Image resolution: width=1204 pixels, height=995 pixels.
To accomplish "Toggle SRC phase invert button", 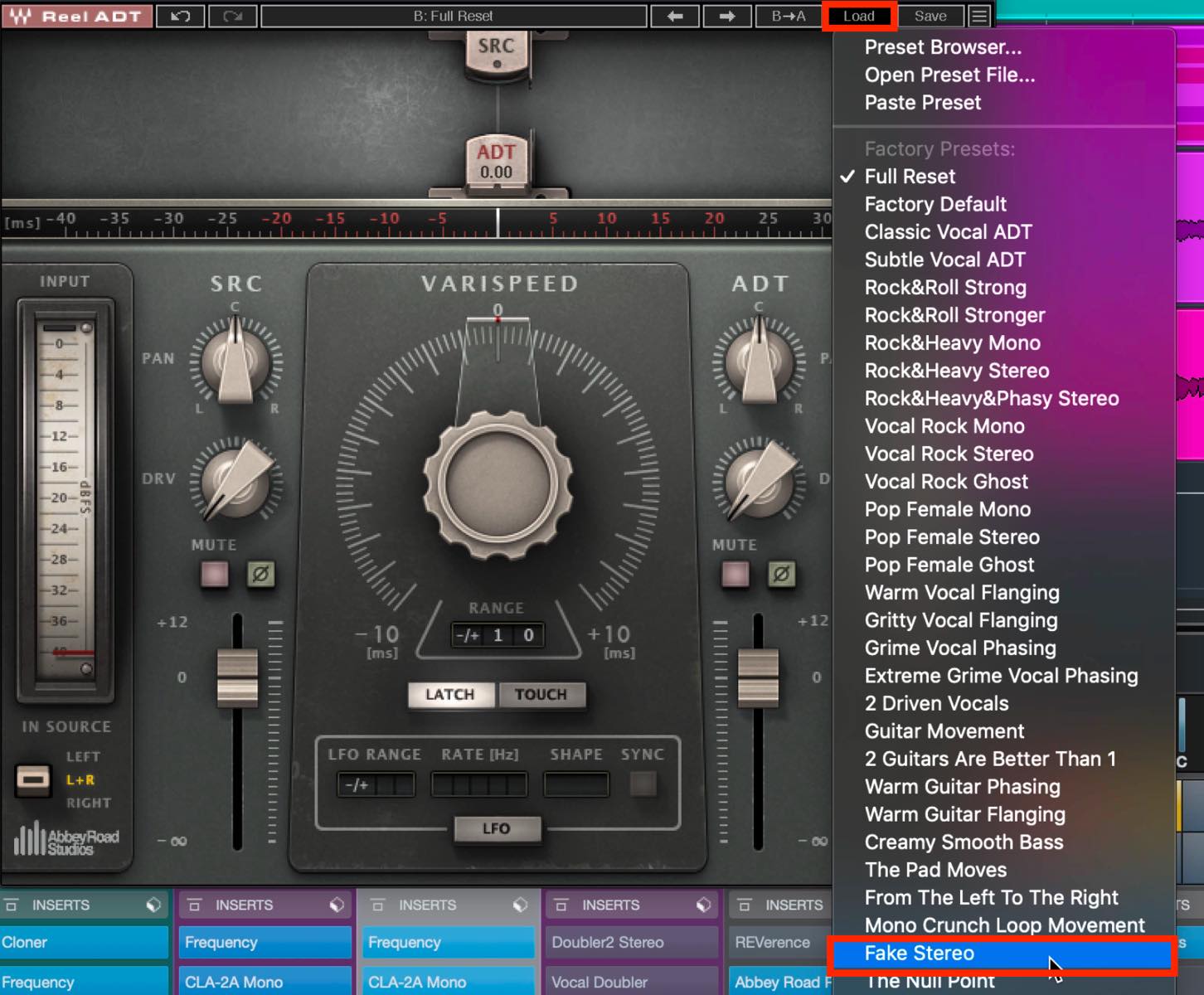I will (x=261, y=574).
